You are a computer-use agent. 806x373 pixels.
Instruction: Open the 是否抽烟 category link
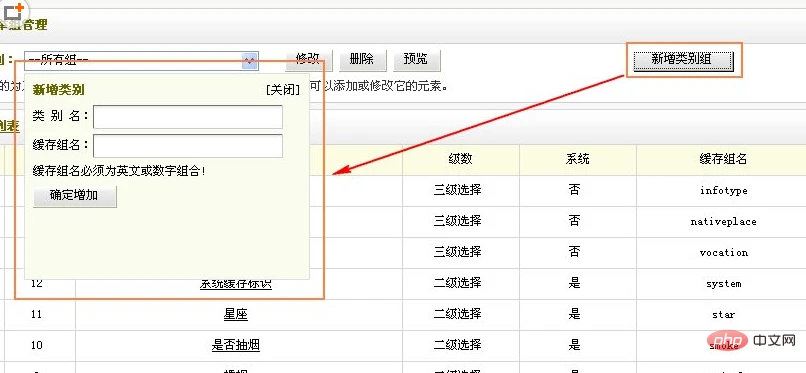pos(235,345)
